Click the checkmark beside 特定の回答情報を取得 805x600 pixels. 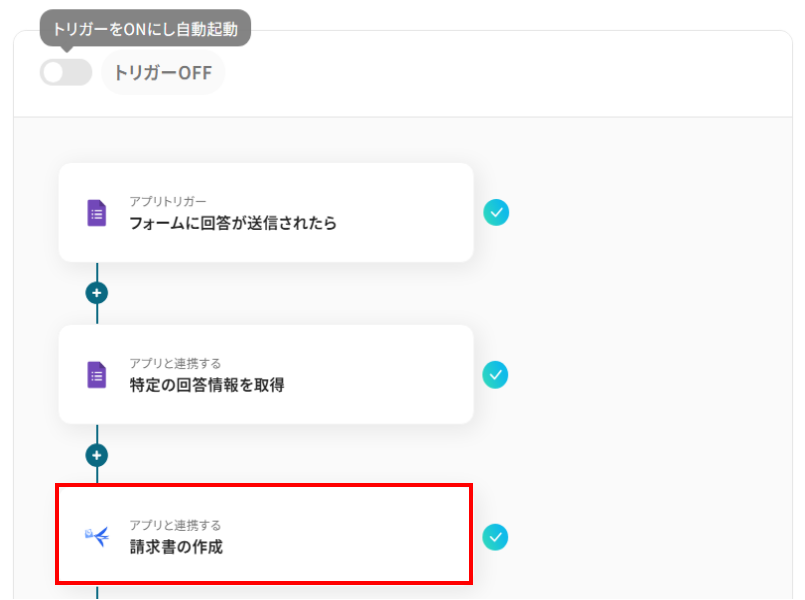(x=496, y=374)
